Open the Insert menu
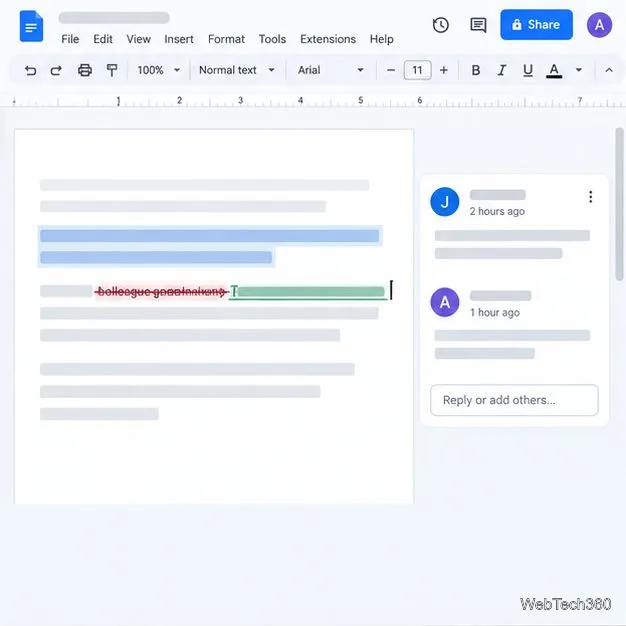Screen dimensions: 626x626 coord(179,39)
